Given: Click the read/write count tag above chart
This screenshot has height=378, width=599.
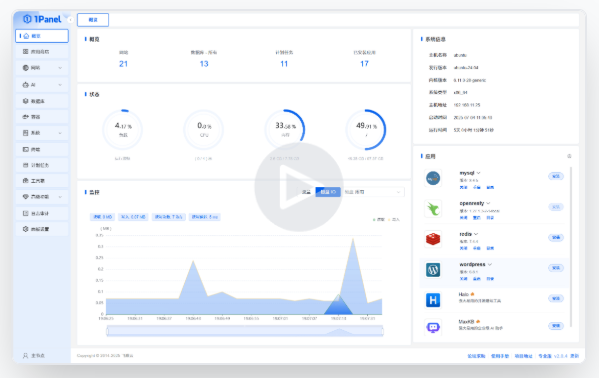Looking at the screenshot, I should click(x=168, y=217).
